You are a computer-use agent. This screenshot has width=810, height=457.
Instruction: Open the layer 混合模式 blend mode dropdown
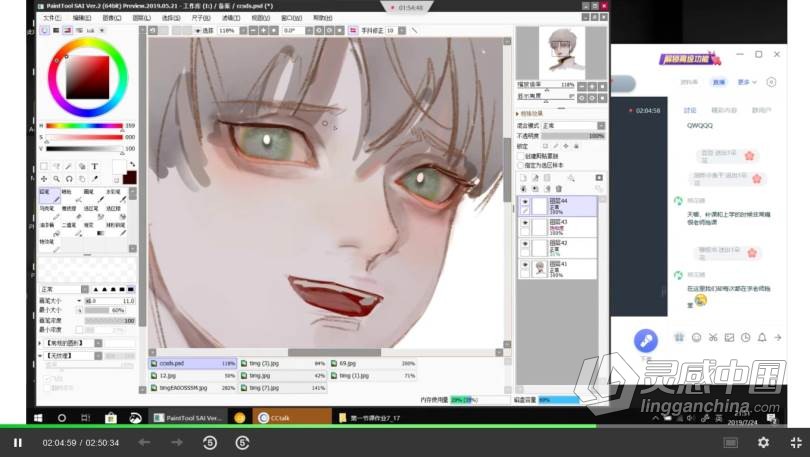601,125
